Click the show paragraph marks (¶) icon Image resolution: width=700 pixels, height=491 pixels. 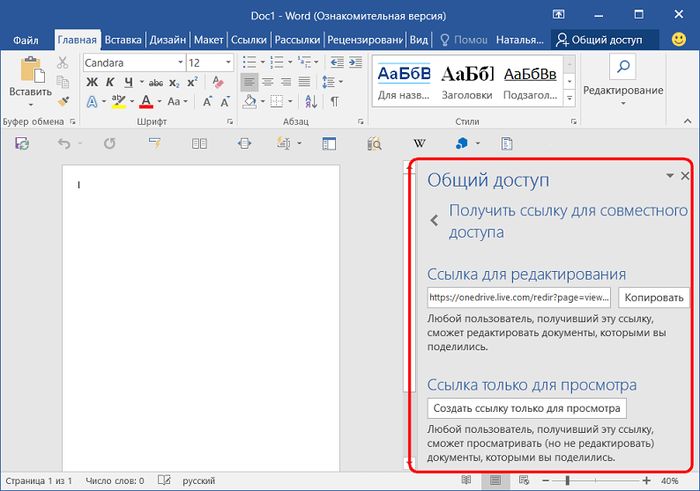[x=334, y=102]
